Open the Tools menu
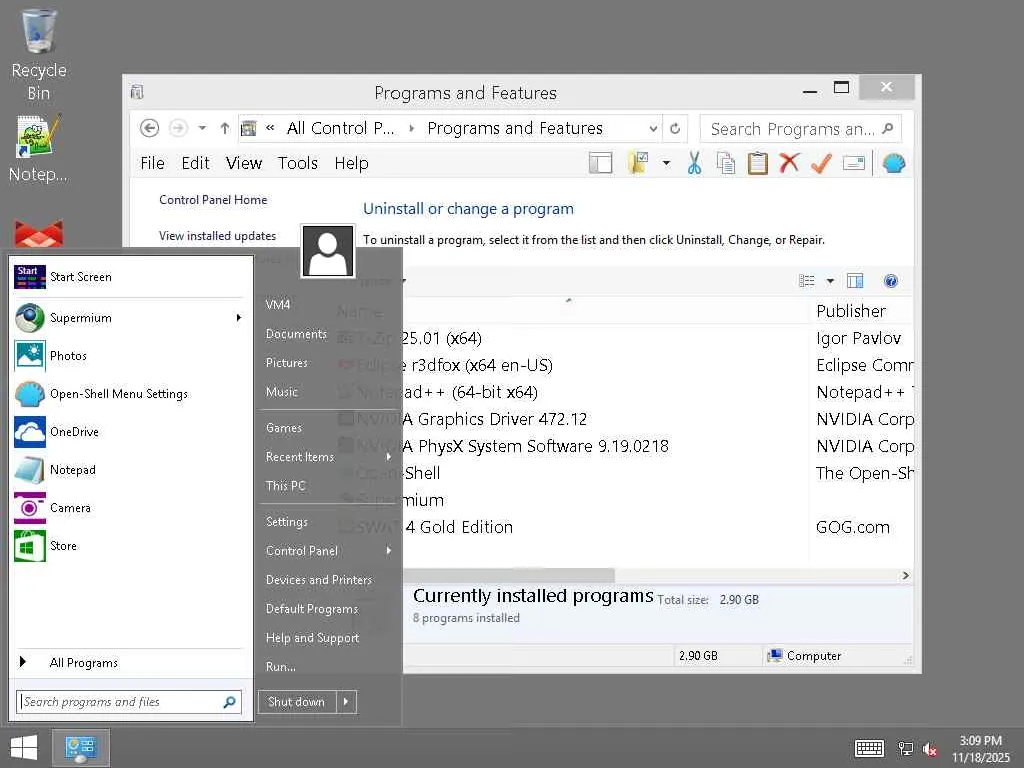 pyautogui.click(x=298, y=163)
